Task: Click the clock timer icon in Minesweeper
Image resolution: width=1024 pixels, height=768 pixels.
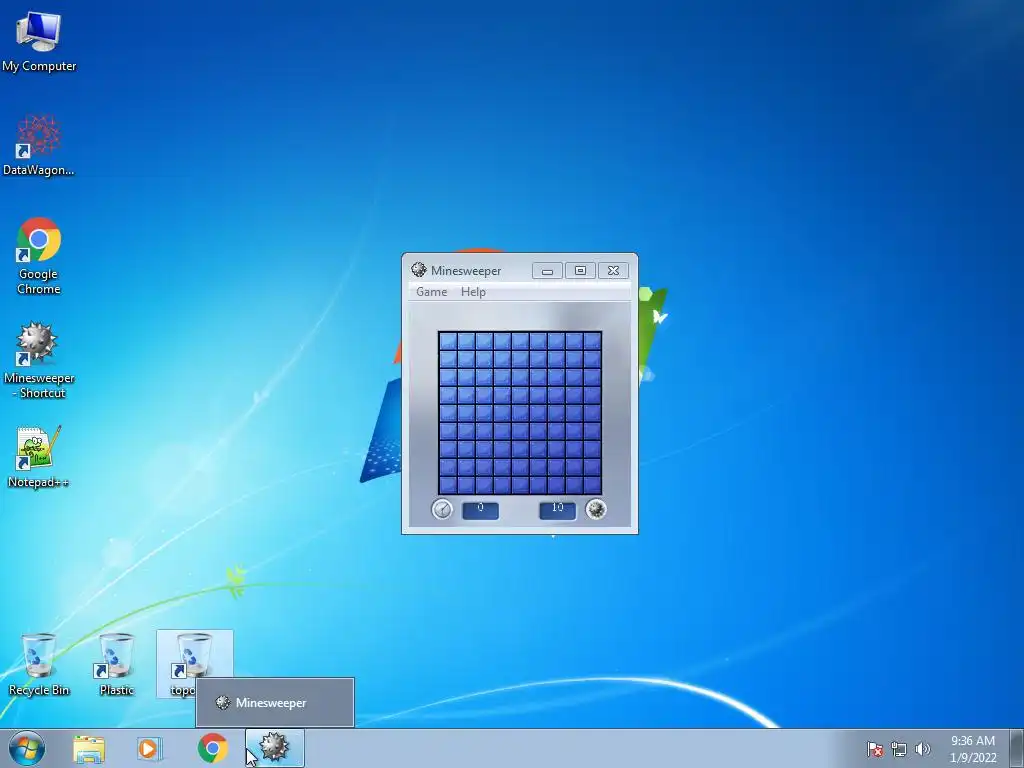Action: (x=442, y=509)
